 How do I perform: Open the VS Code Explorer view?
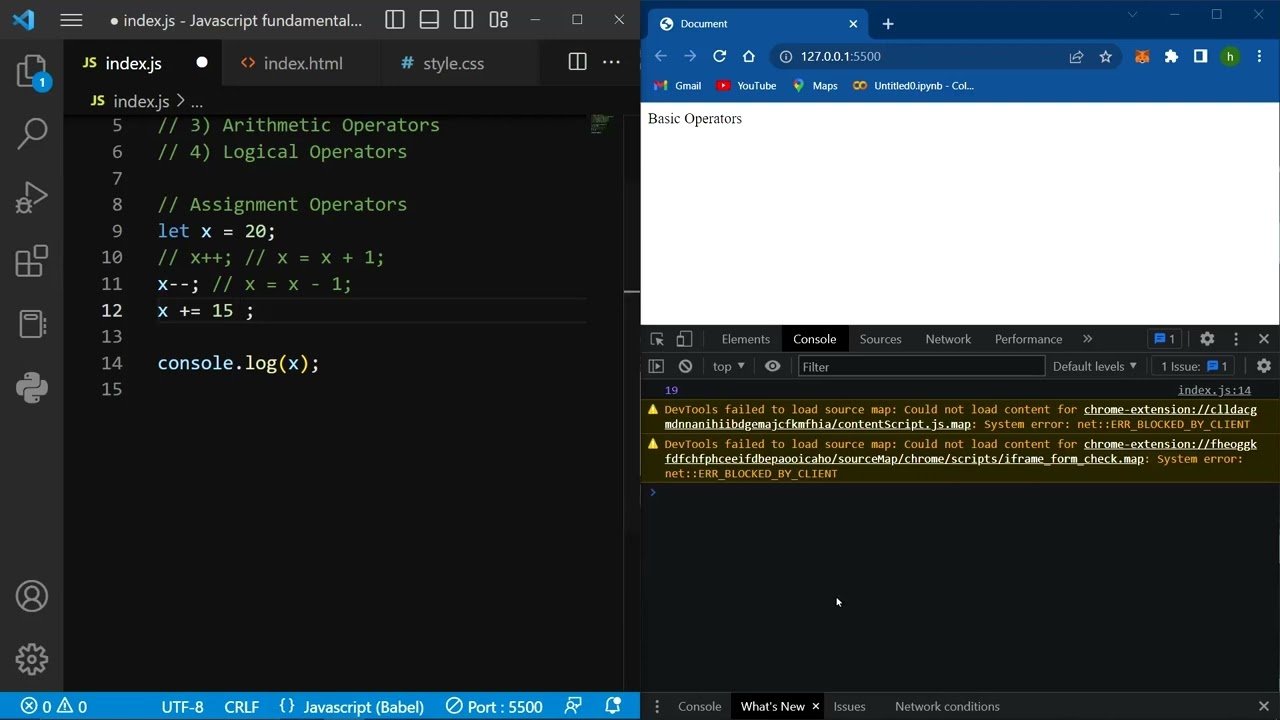[32, 72]
